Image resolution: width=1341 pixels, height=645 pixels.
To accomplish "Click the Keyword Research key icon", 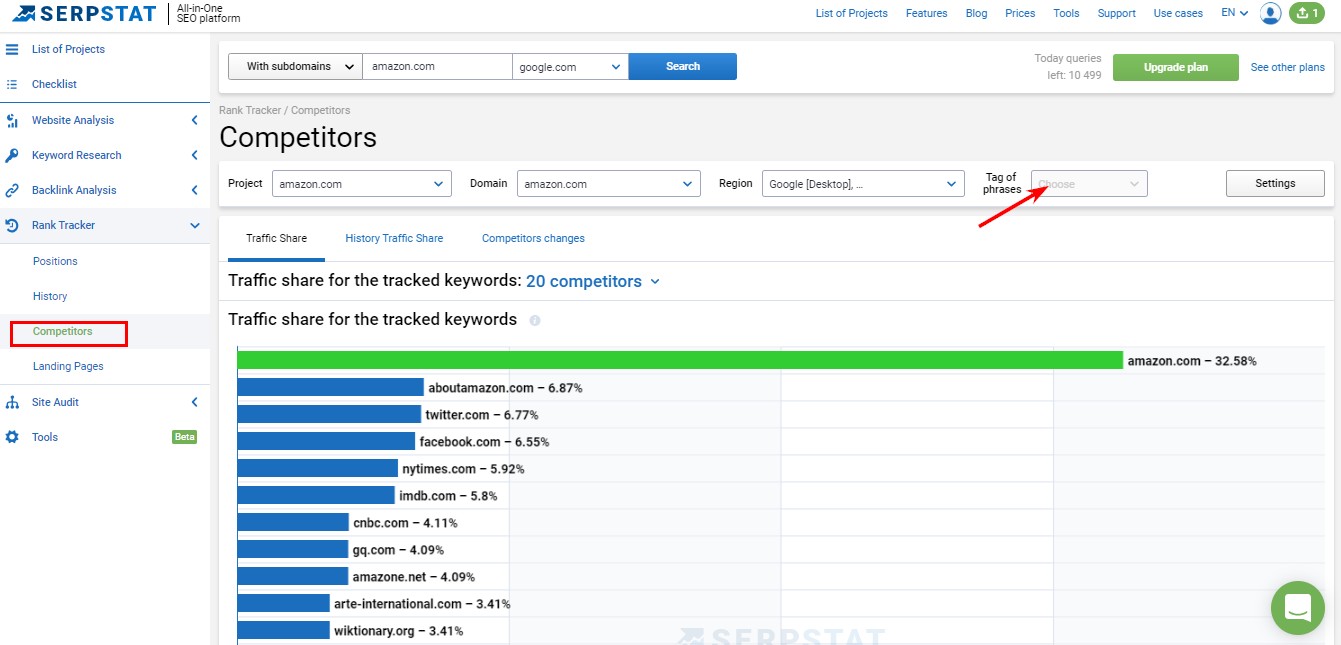I will [x=12, y=155].
